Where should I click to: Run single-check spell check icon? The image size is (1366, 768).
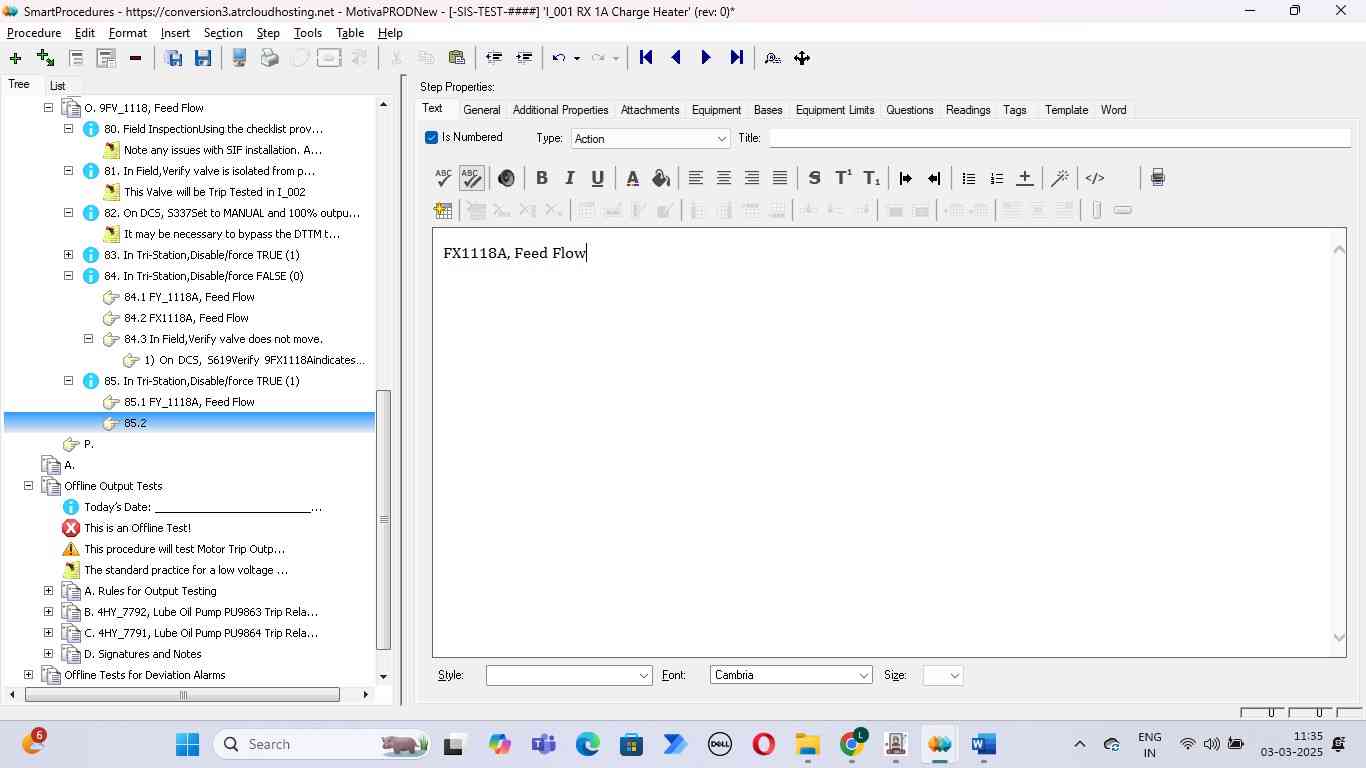tap(444, 178)
